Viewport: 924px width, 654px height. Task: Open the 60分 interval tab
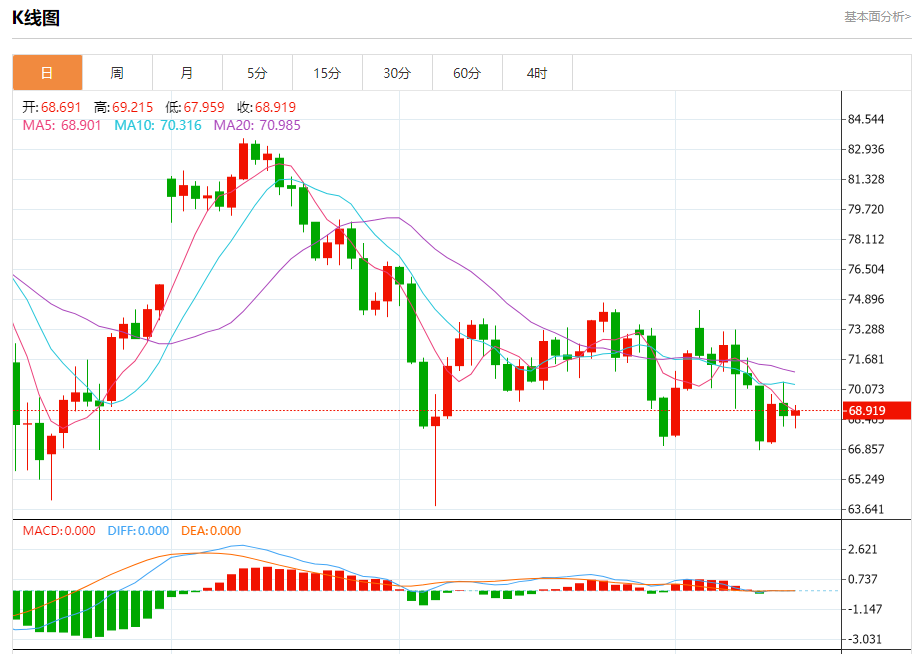467,73
